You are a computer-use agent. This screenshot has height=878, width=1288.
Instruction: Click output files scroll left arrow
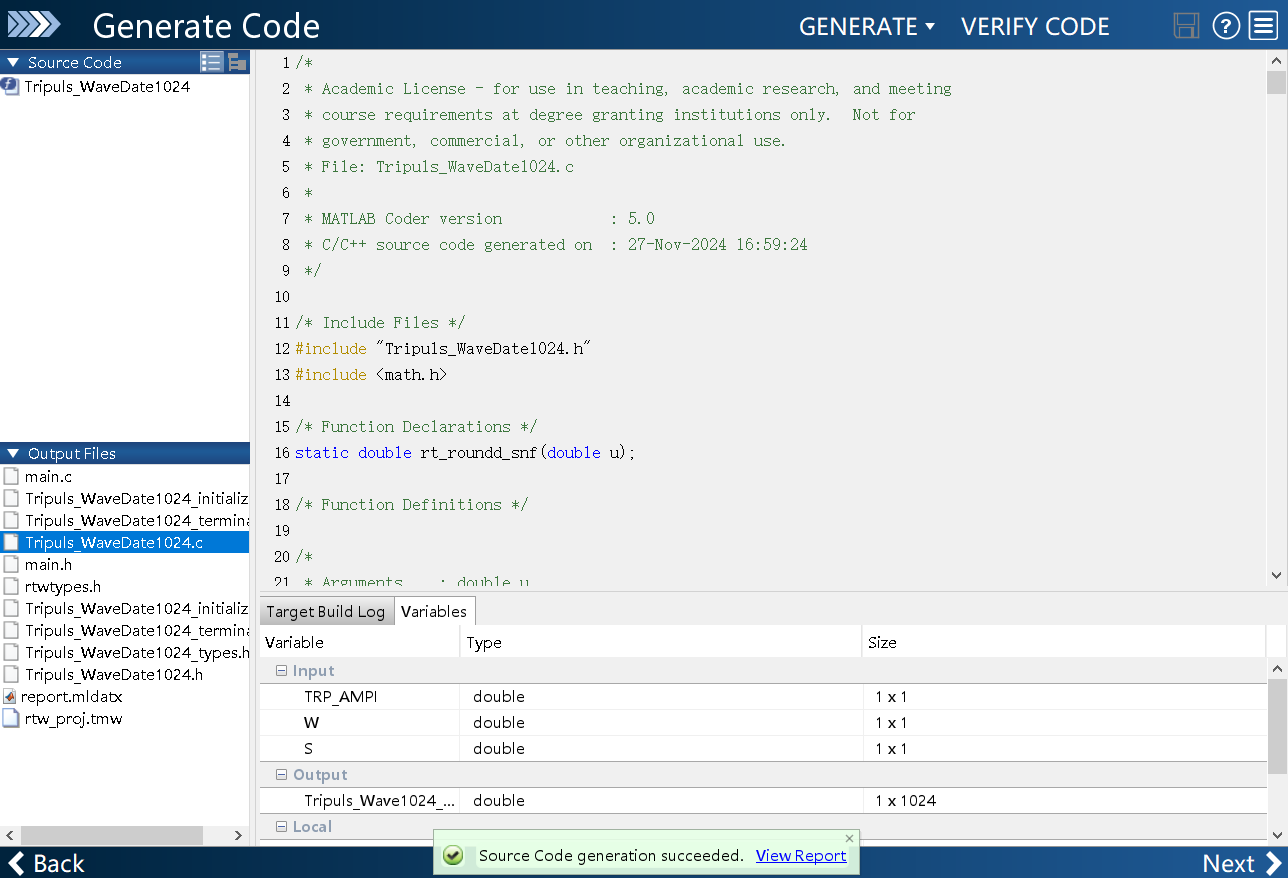[x=10, y=835]
